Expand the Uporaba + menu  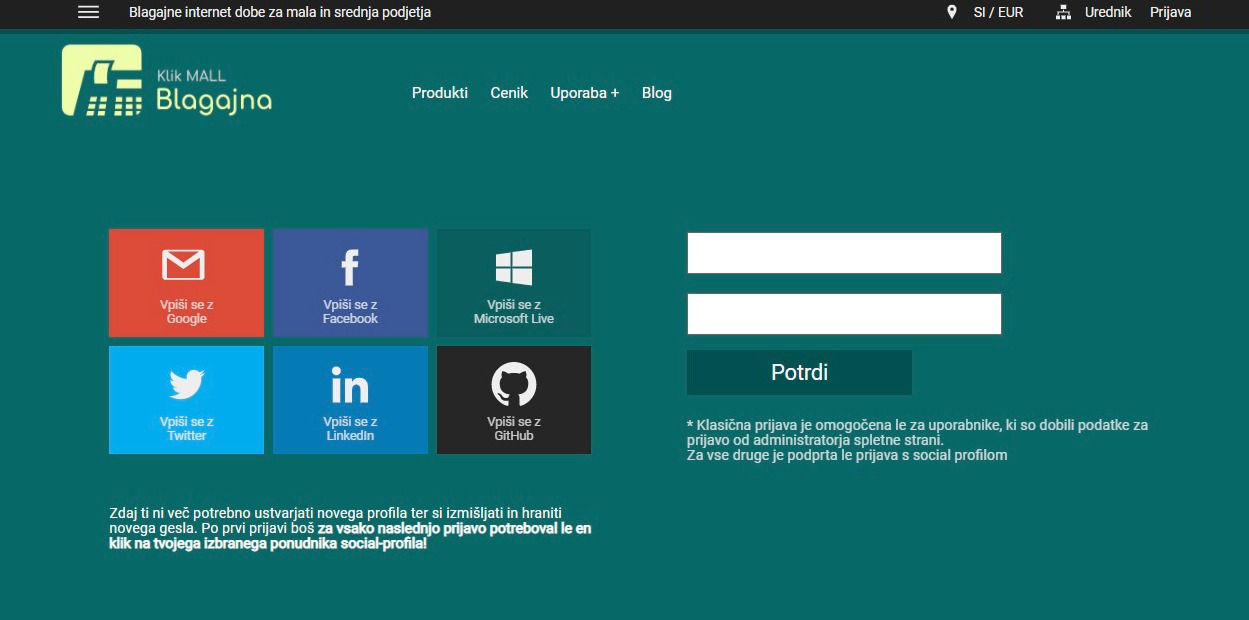click(585, 93)
